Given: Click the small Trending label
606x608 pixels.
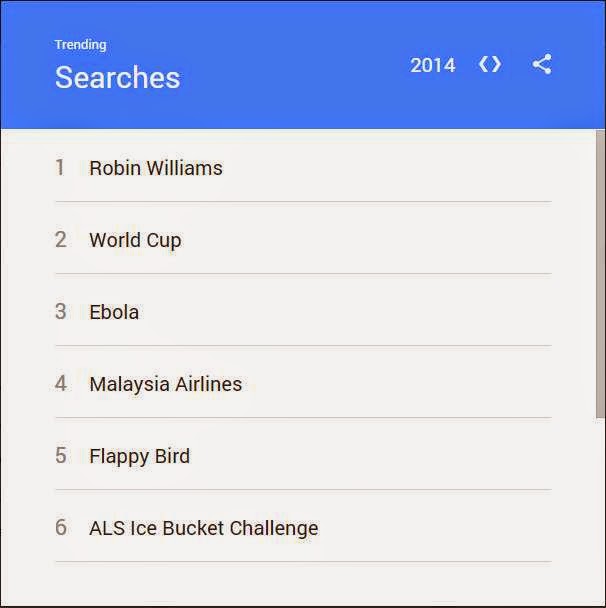Looking at the screenshot, I should tap(80, 44).
